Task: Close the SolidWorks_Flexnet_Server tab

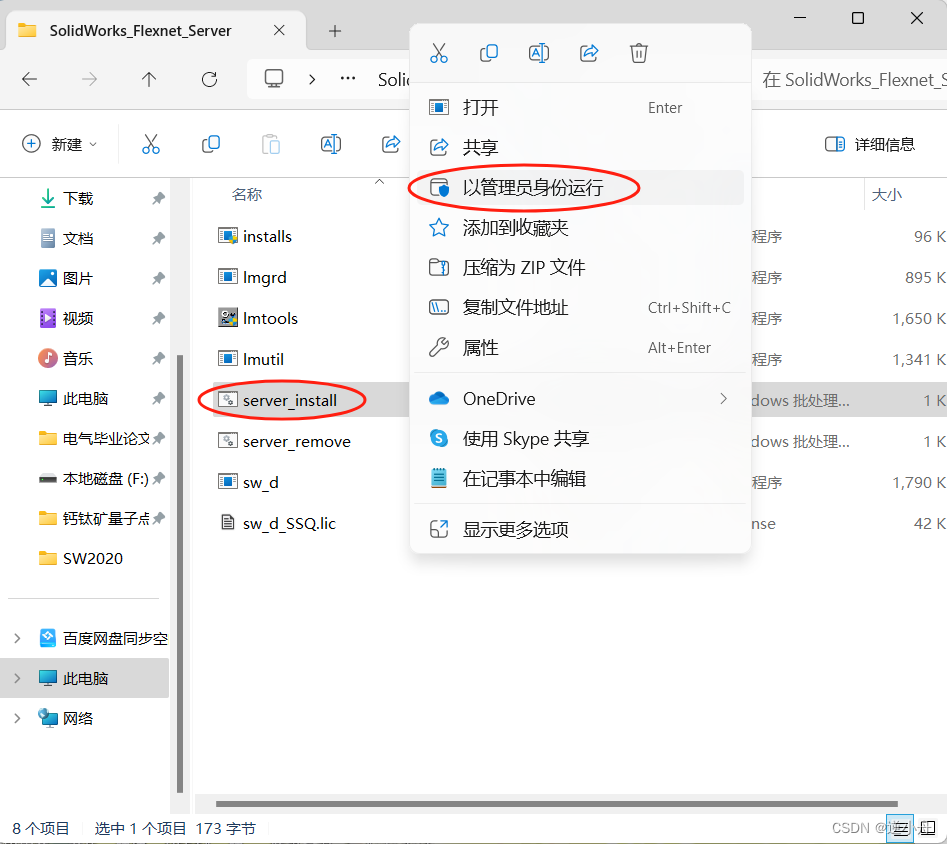Action: [x=279, y=30]
